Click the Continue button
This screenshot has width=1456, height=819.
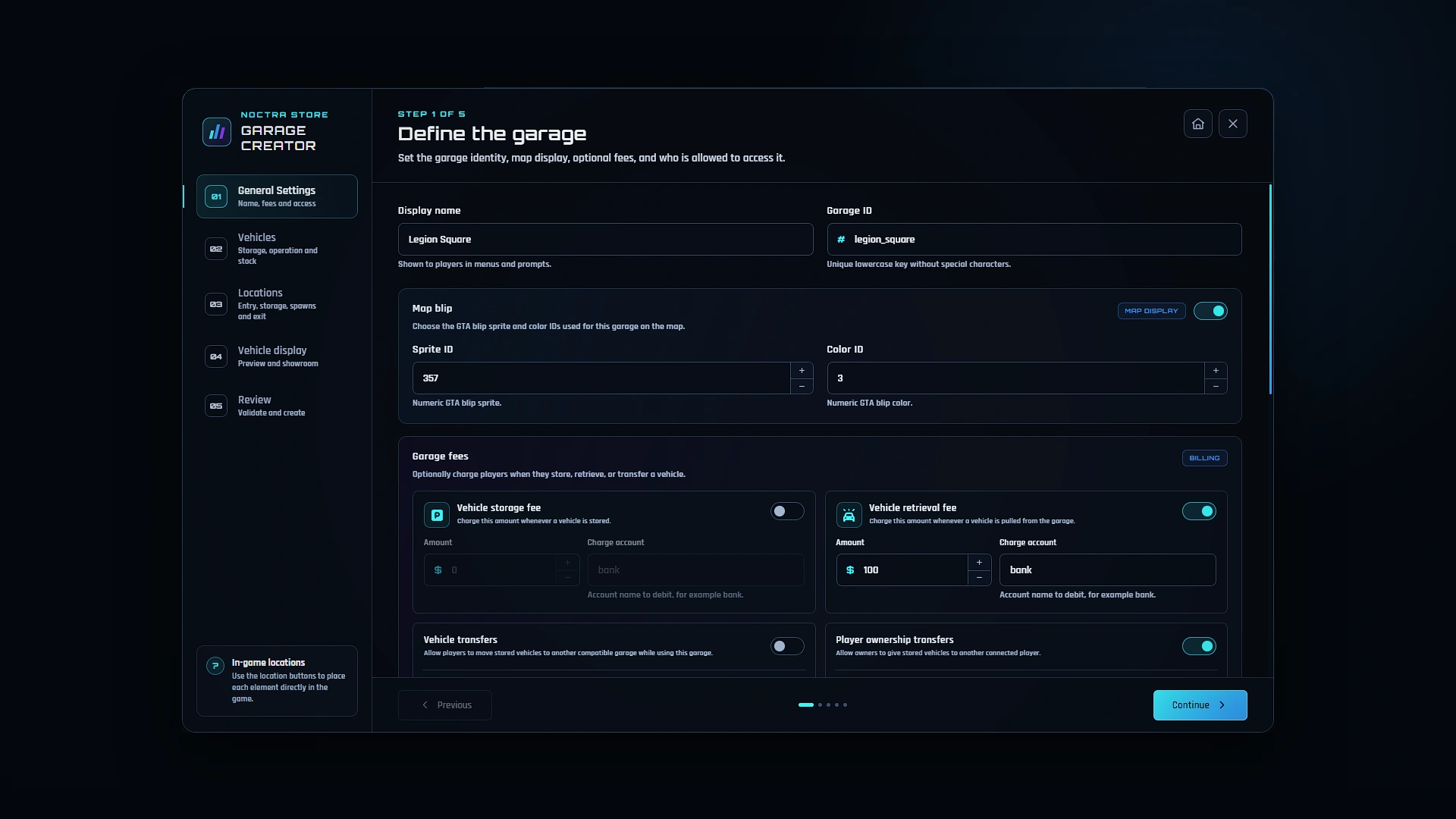click(x=1200, y=705)
